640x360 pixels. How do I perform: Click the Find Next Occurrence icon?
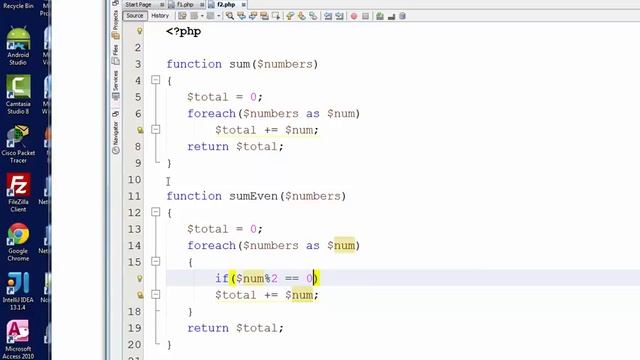(253, 16)
